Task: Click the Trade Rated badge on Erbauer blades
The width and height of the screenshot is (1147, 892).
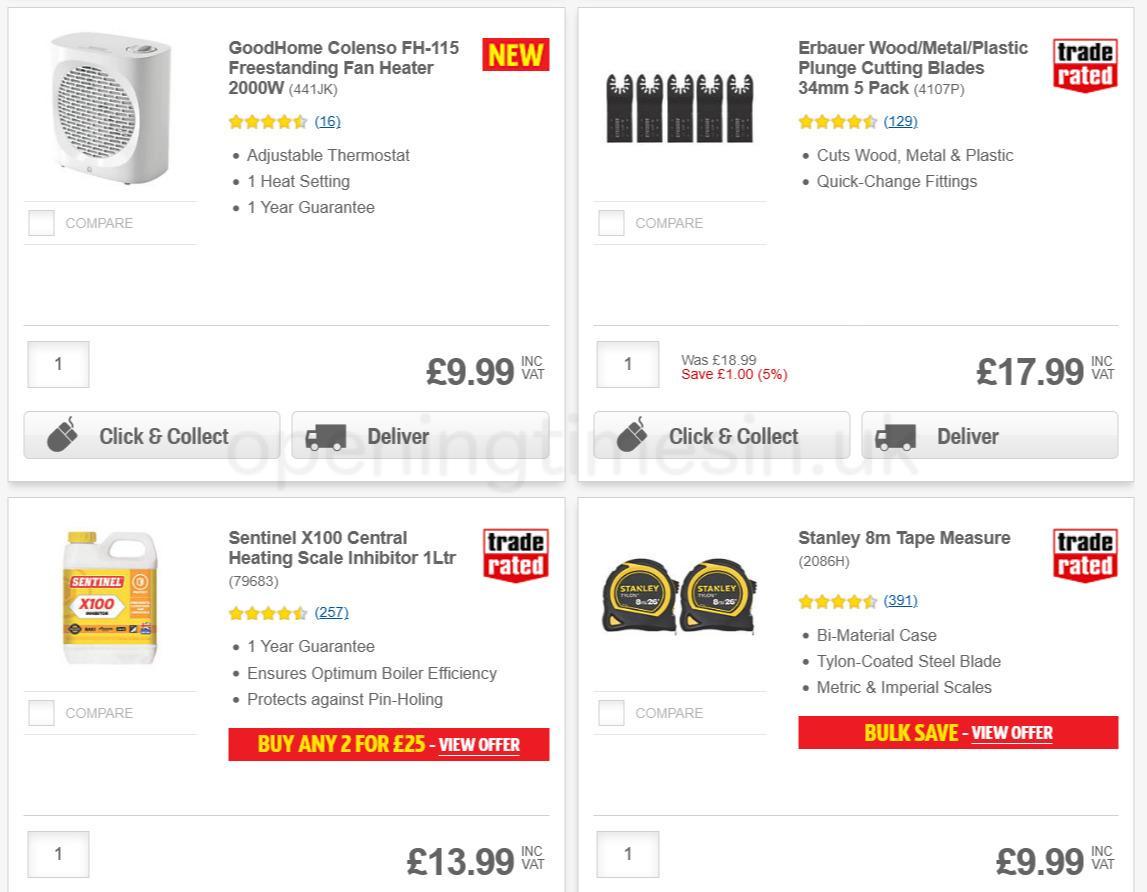Action: point(1084,65)
